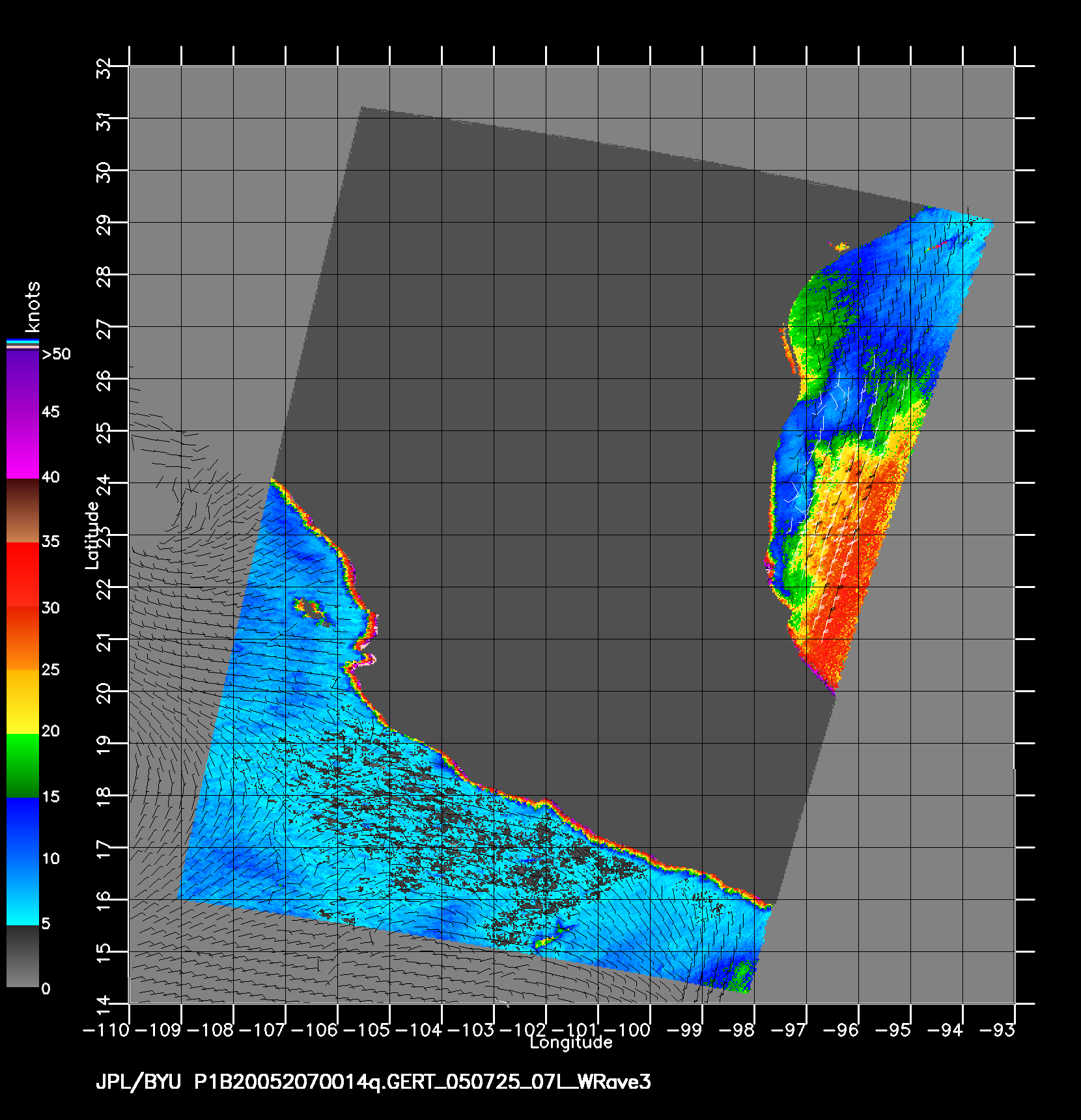Viewport: 1081px width, 1120px height.
Task: Click the ">50" legend label
Action: click(56, 354)
